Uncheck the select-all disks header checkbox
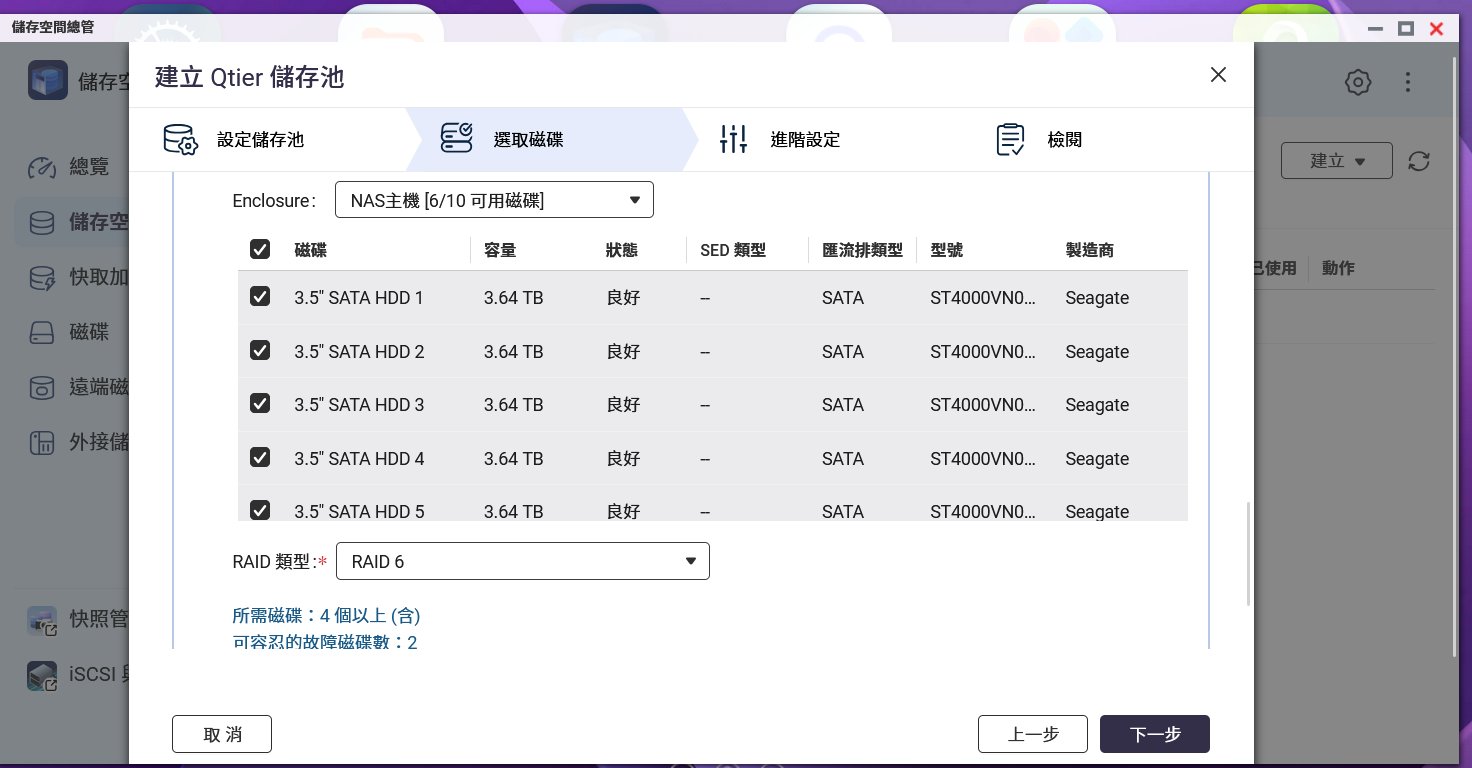 tap(260, 249)
